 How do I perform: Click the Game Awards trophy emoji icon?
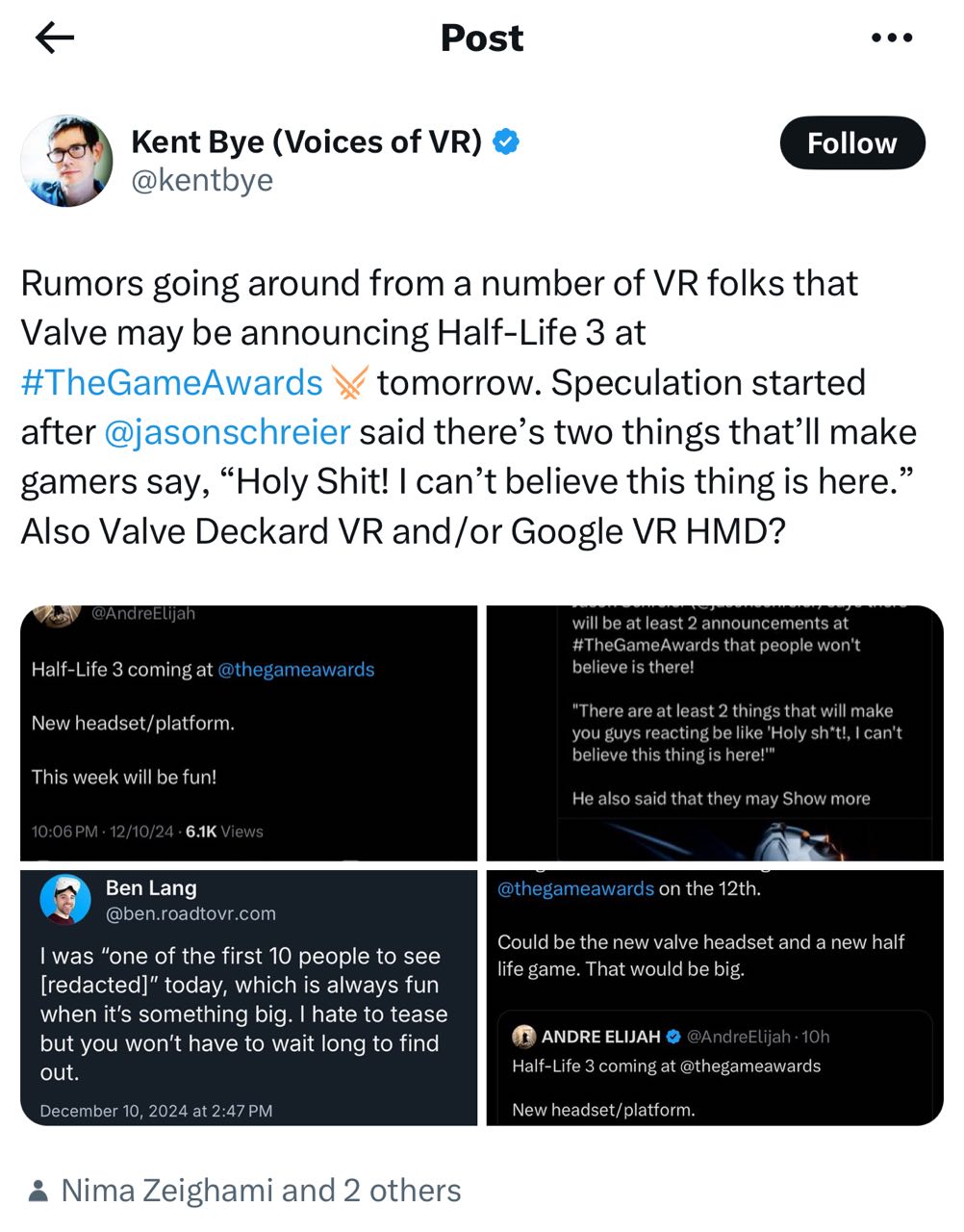coord(349,383)
